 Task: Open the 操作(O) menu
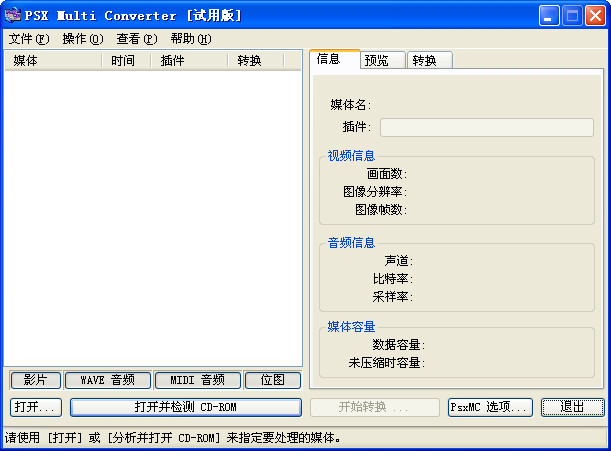coord(83,39)
